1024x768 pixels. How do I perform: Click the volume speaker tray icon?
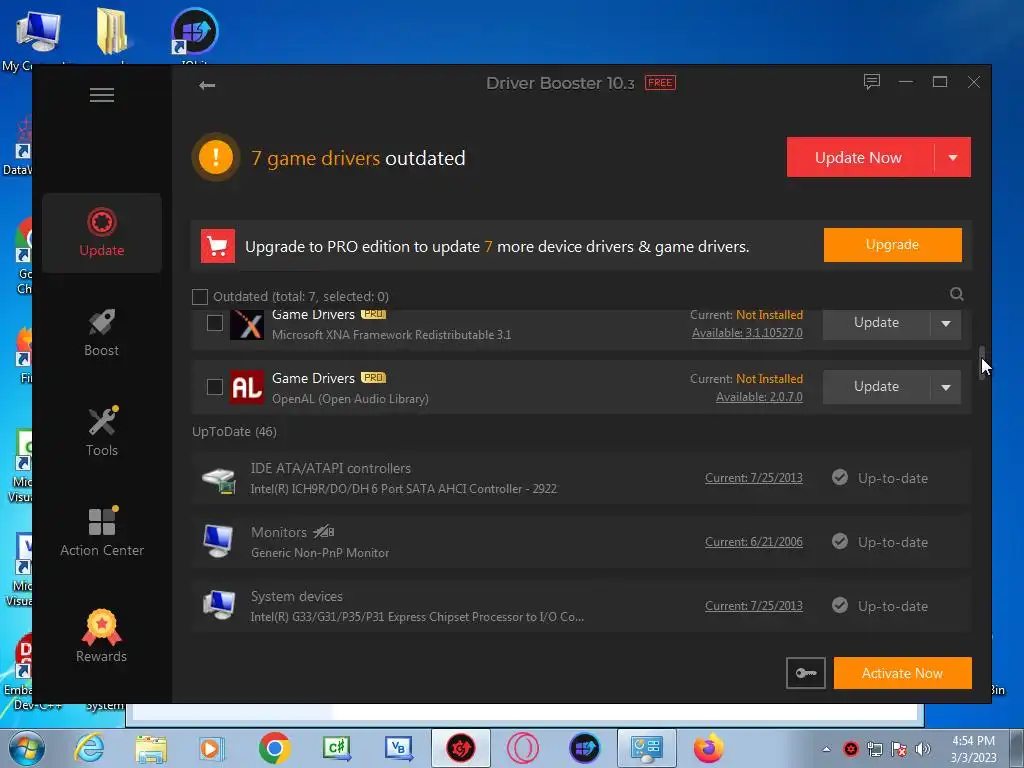(923, 749)
